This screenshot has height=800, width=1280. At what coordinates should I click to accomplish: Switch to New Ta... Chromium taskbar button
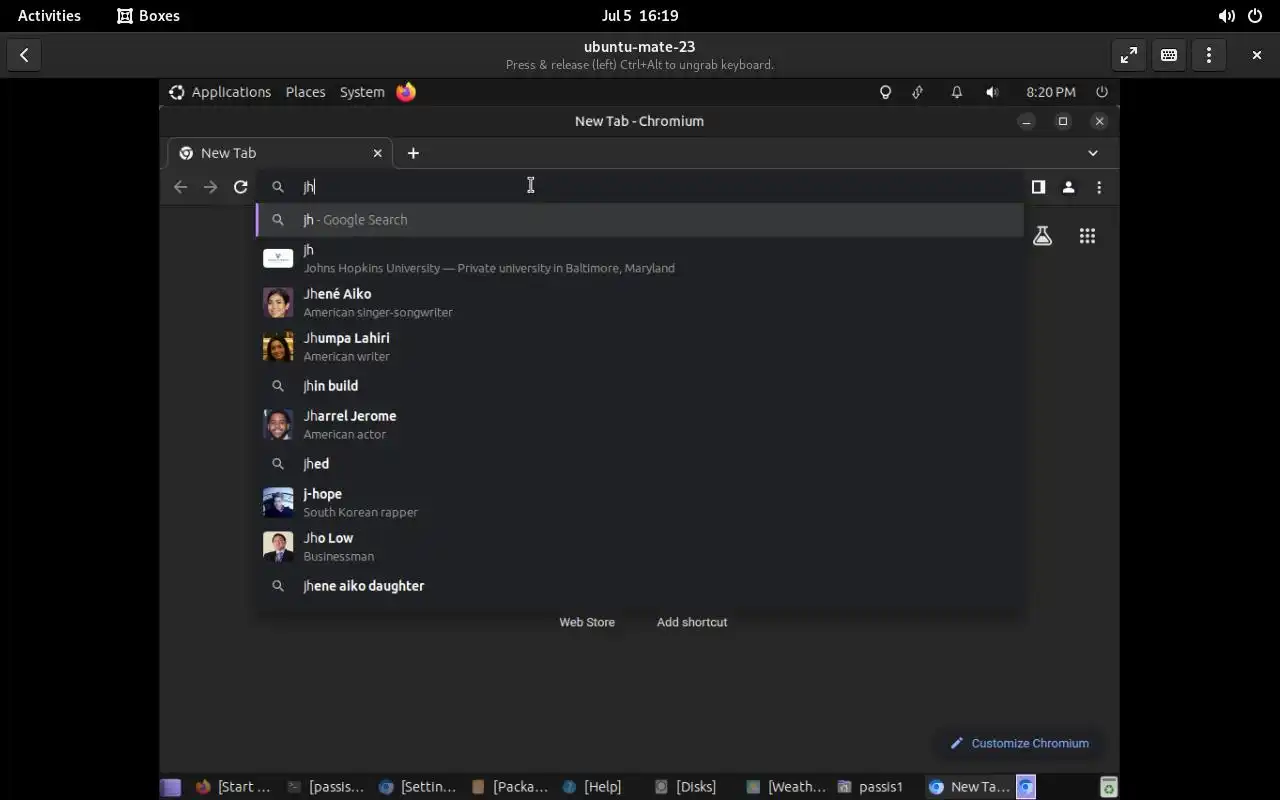point(969,787)
